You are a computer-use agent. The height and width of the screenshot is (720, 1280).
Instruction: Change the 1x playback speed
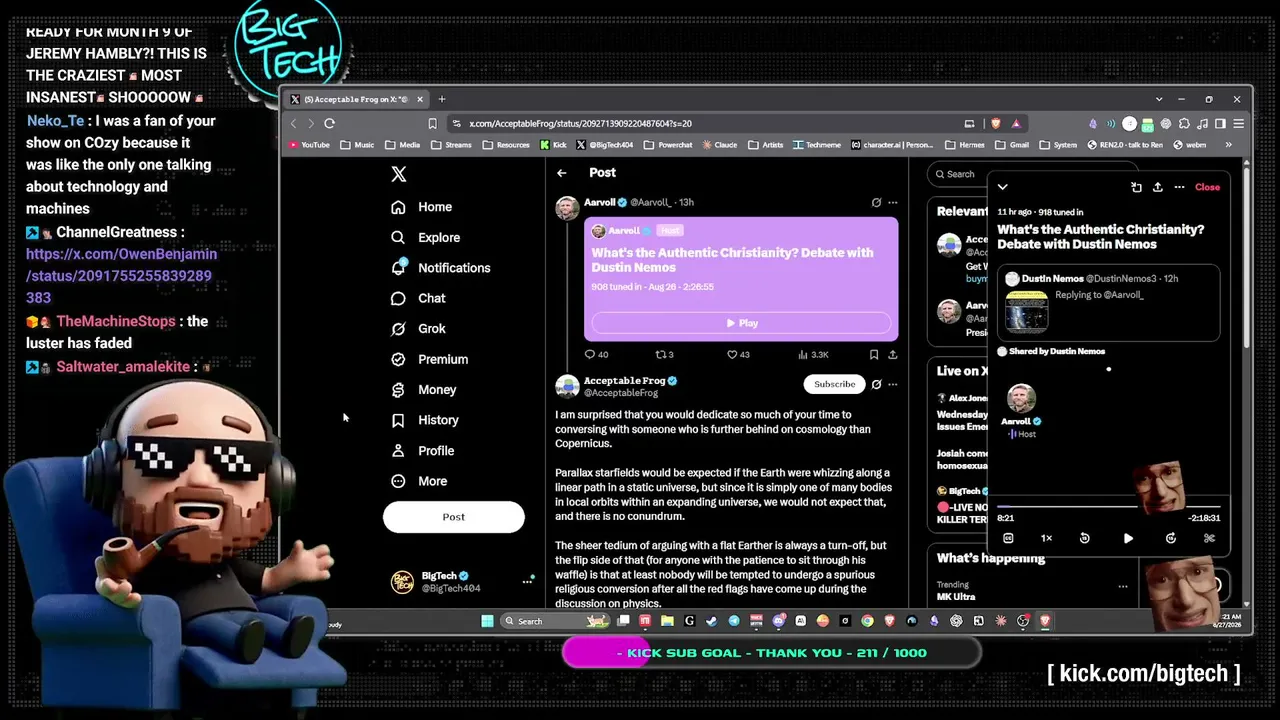pyautogui.click(x=1046, y=538)
